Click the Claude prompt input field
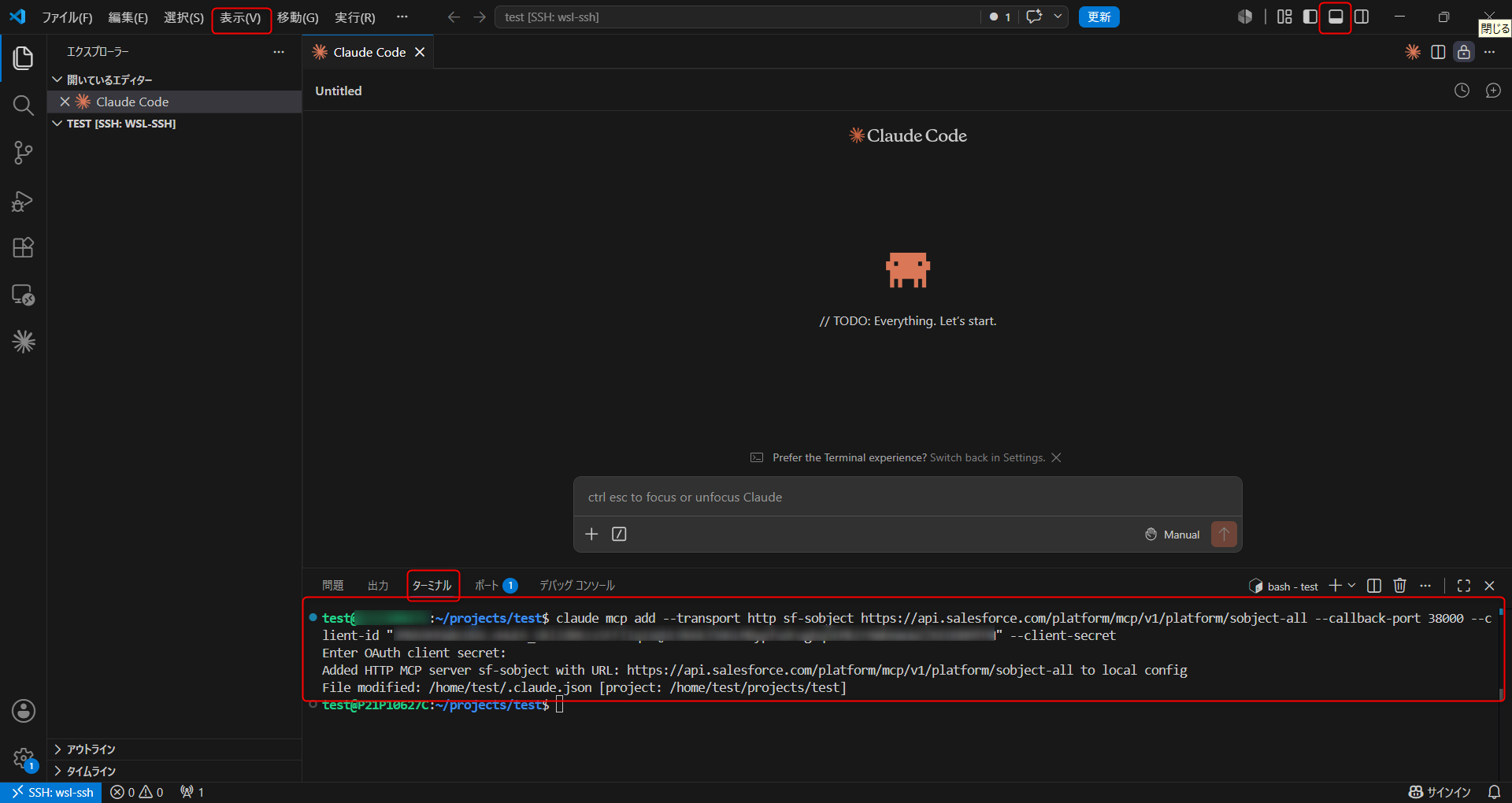The height and width of the screenshot is (803, 1512). [907, 498]
